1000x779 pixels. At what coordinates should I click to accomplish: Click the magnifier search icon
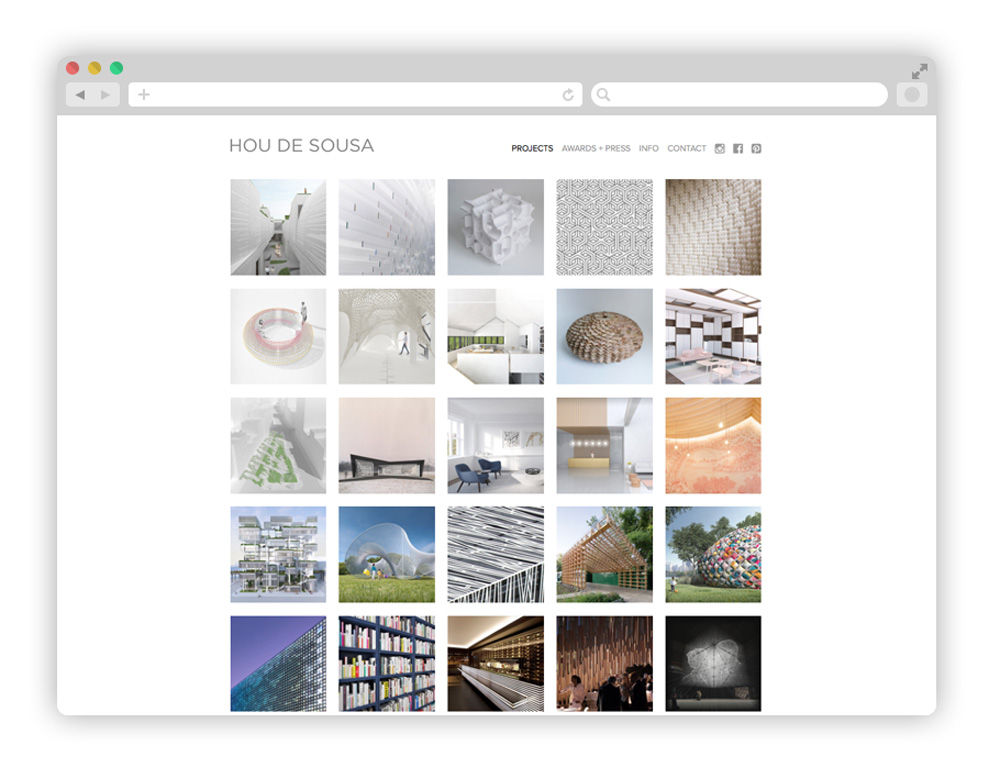coord(603,95)
